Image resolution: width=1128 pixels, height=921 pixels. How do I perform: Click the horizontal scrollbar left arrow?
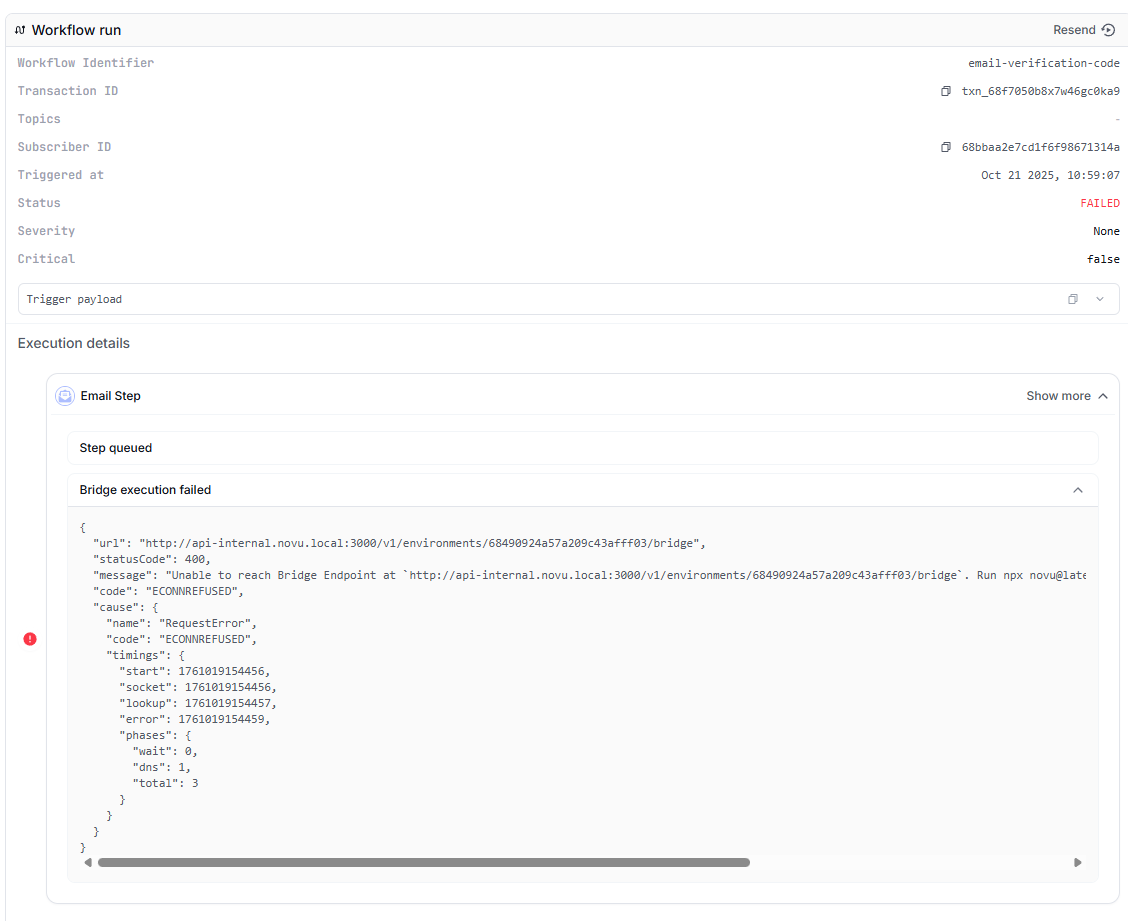tap(88, 863)
